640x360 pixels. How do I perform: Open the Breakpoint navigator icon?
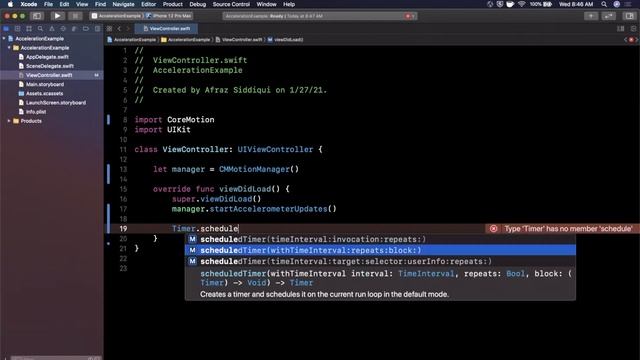tap(86, 29)
